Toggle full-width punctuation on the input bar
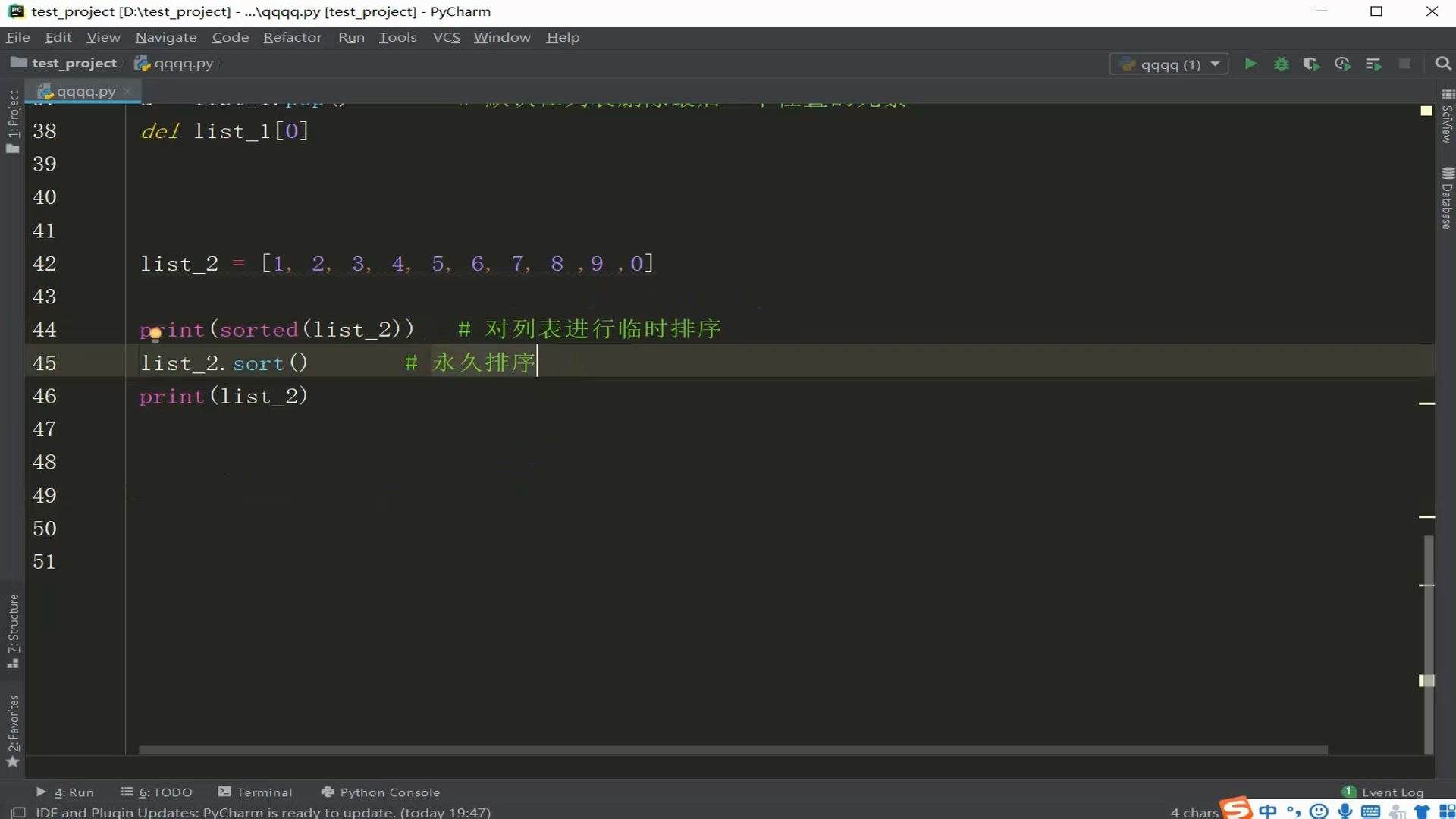The image size is (1456, 819). tap(1294, 811)
